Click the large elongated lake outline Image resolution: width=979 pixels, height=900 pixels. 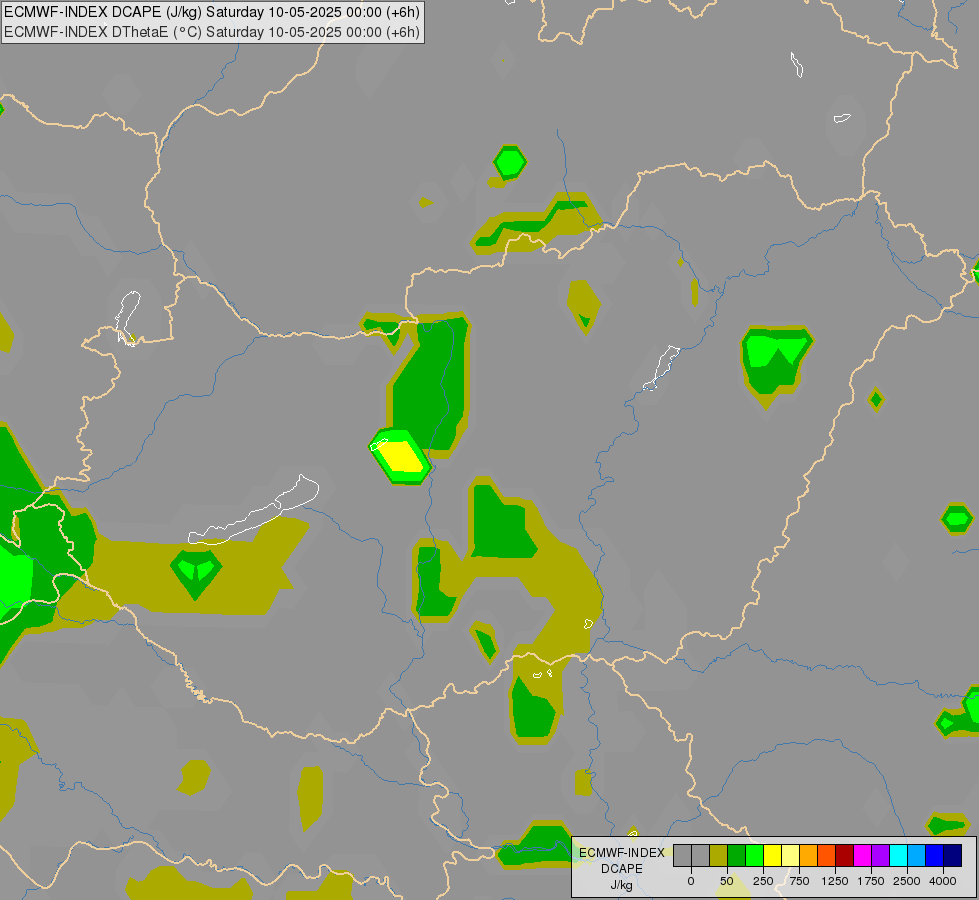click(x=254, y=510)
